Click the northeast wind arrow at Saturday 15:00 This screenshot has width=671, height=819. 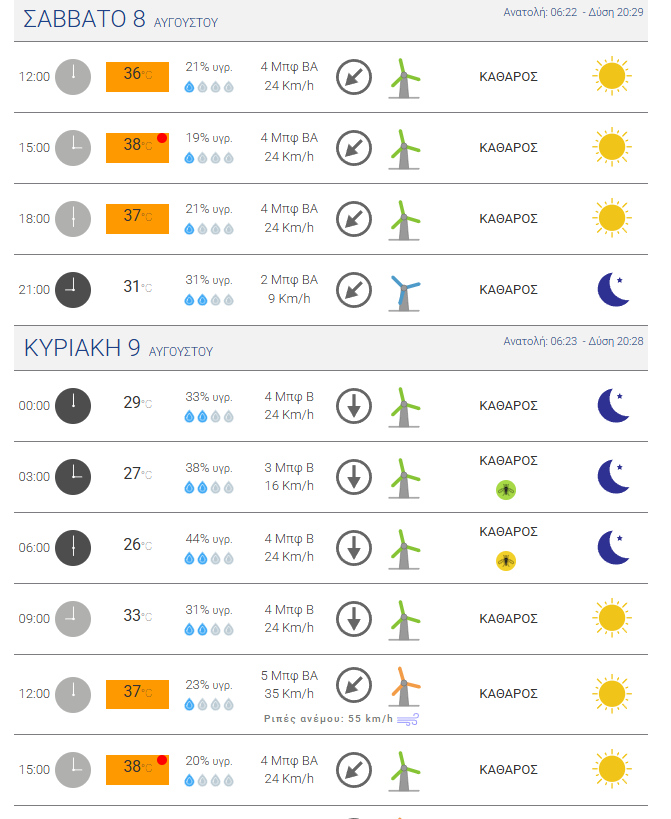[x=354, y=148]
